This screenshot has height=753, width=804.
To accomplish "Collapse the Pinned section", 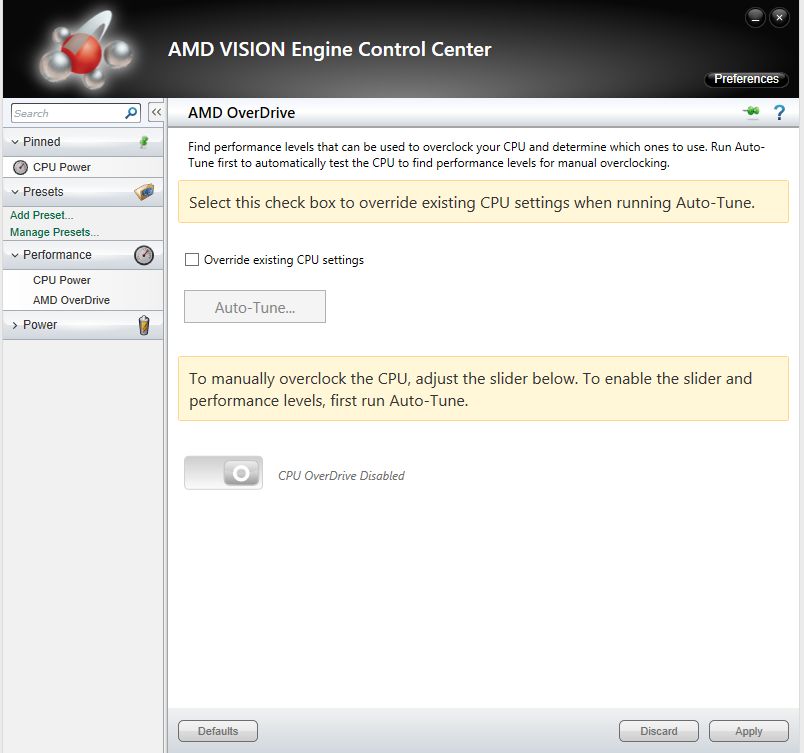I will tap(15, 142).
